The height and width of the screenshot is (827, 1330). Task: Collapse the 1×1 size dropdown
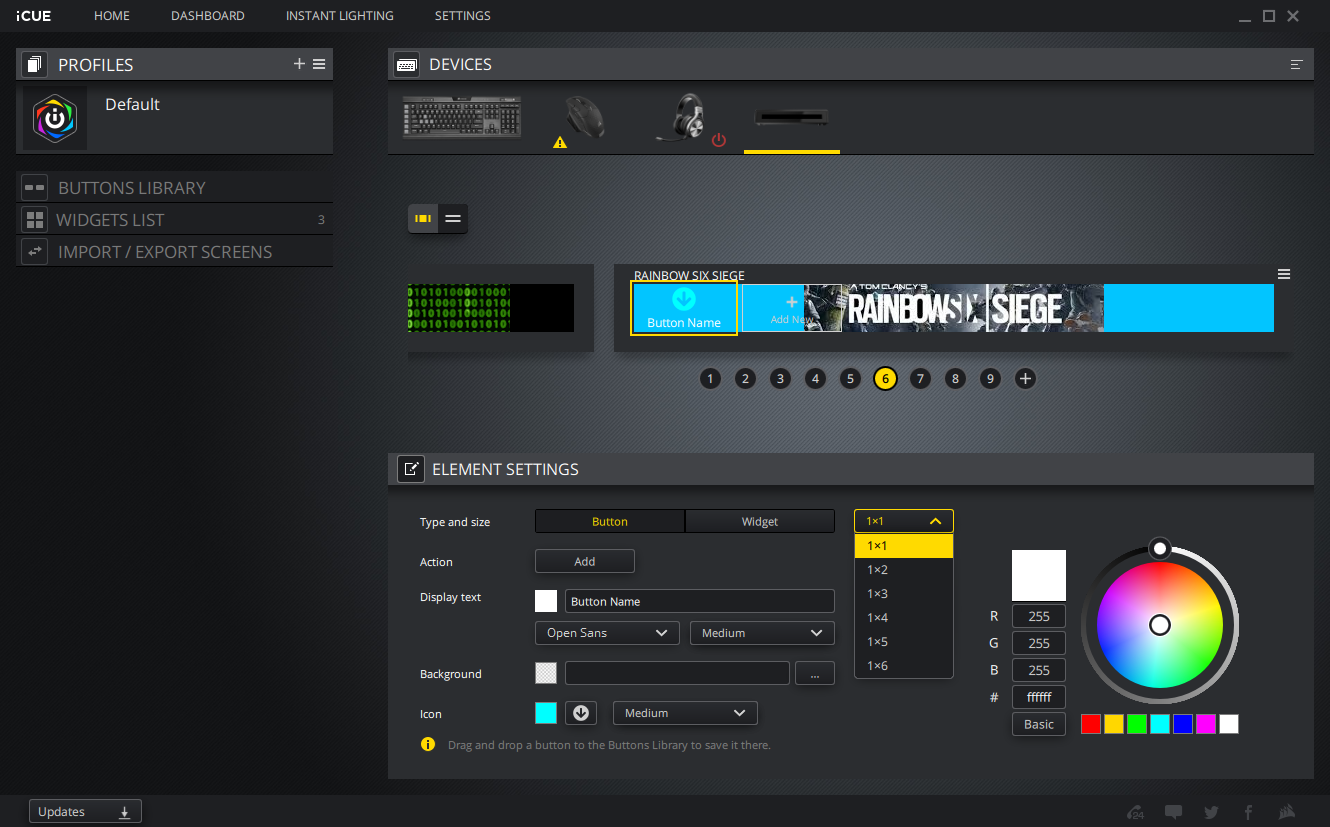click(x=904, y=521)
